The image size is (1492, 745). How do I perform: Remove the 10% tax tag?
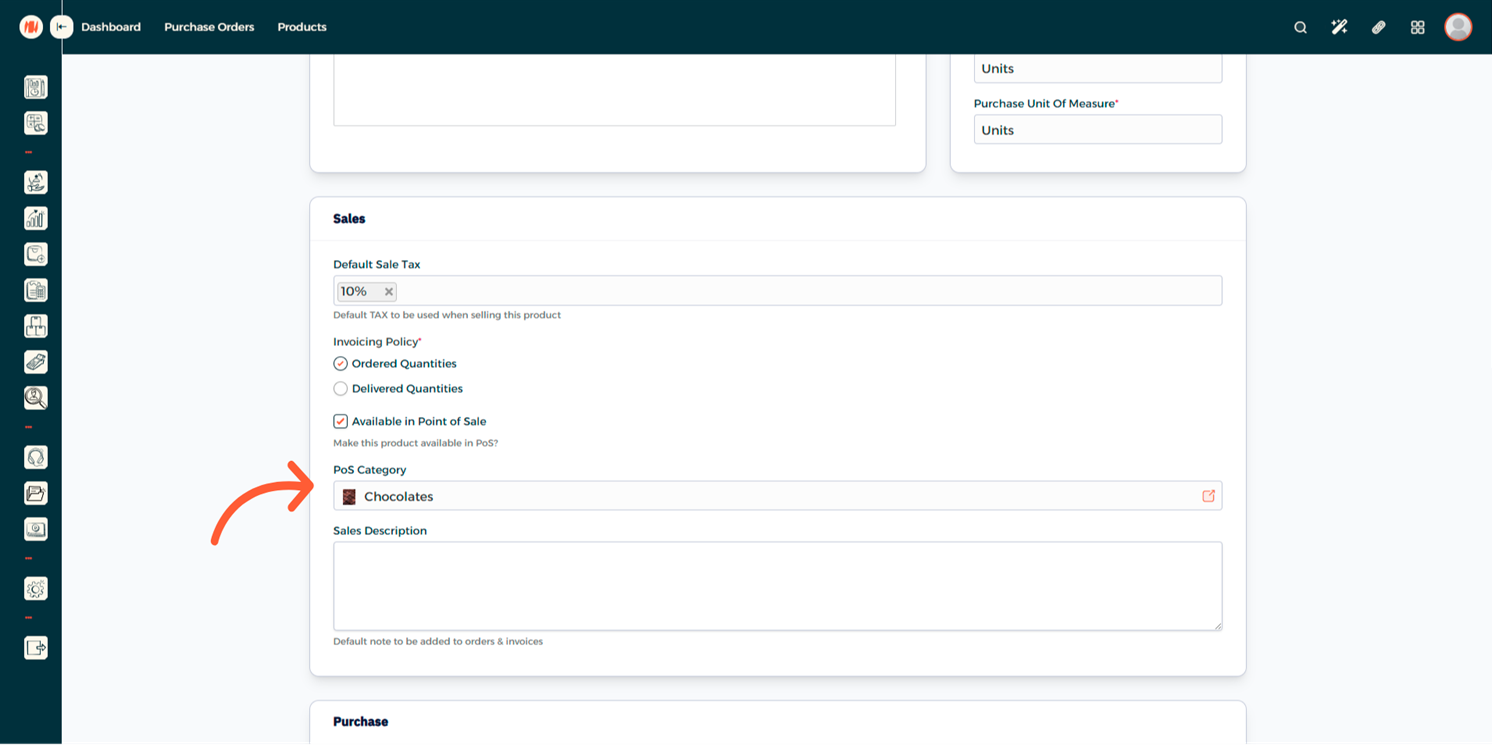(x=389, y=292)
